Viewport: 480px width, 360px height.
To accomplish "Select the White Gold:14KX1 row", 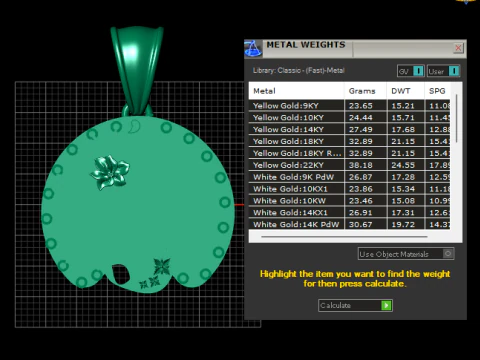I will 349,213.
